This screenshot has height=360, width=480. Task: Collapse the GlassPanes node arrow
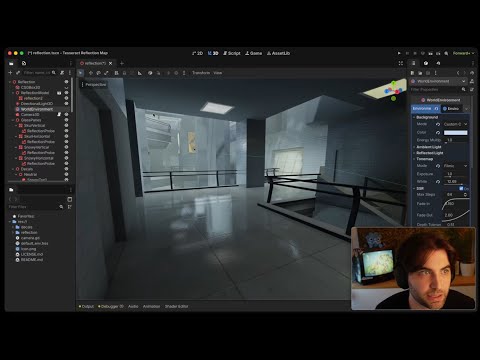coord(13,120)
